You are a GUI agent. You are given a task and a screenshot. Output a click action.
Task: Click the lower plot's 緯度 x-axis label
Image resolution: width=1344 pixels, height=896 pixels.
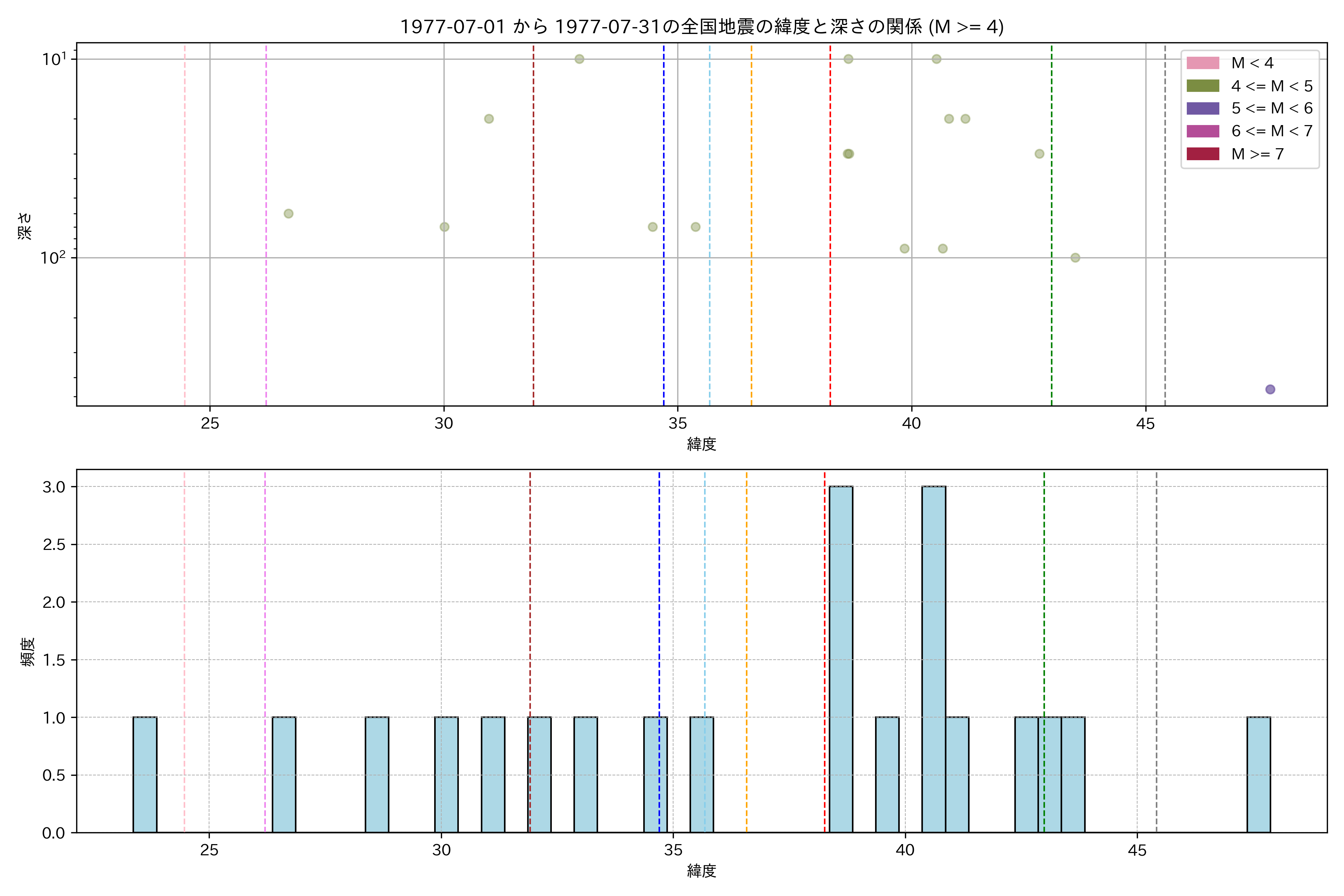(x=701, y=871)
